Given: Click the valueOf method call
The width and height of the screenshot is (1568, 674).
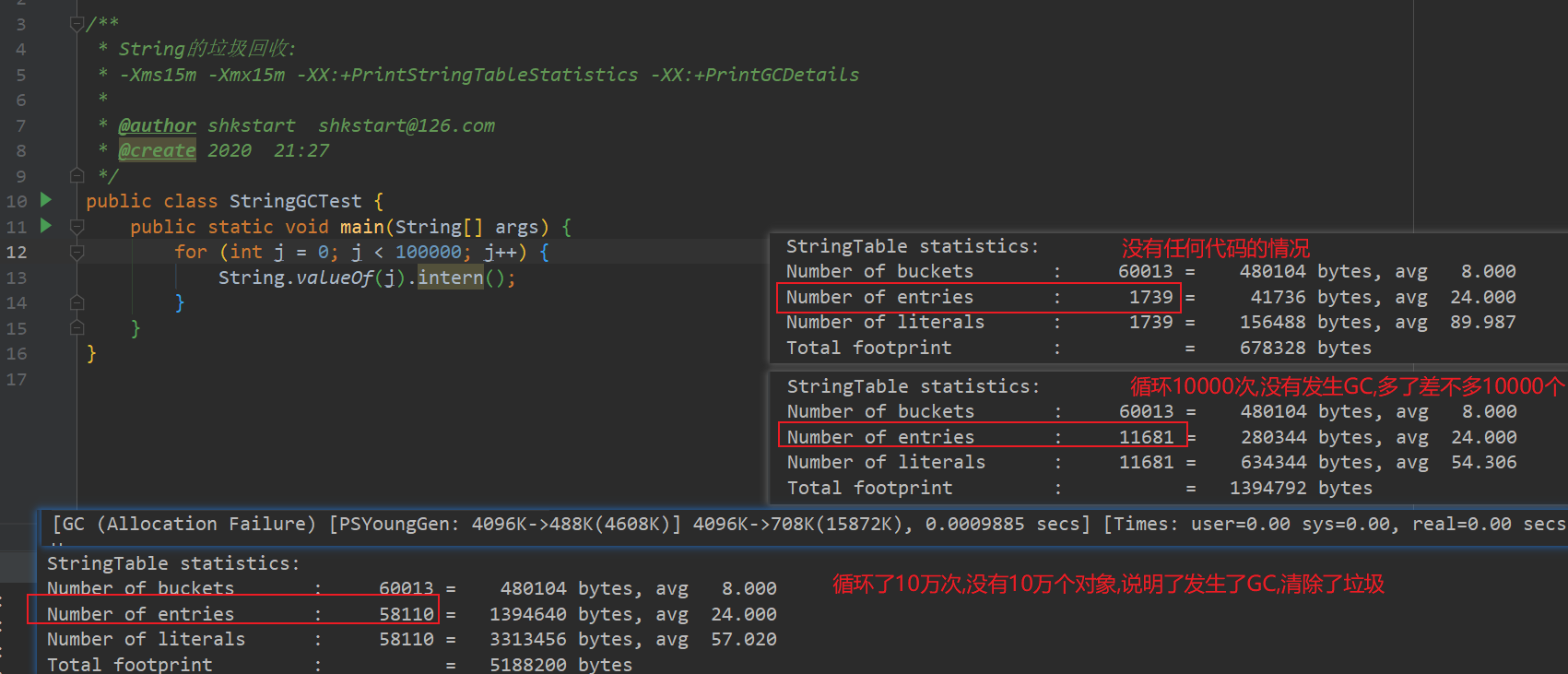Looking at the screenshot, I should [336, 278].
